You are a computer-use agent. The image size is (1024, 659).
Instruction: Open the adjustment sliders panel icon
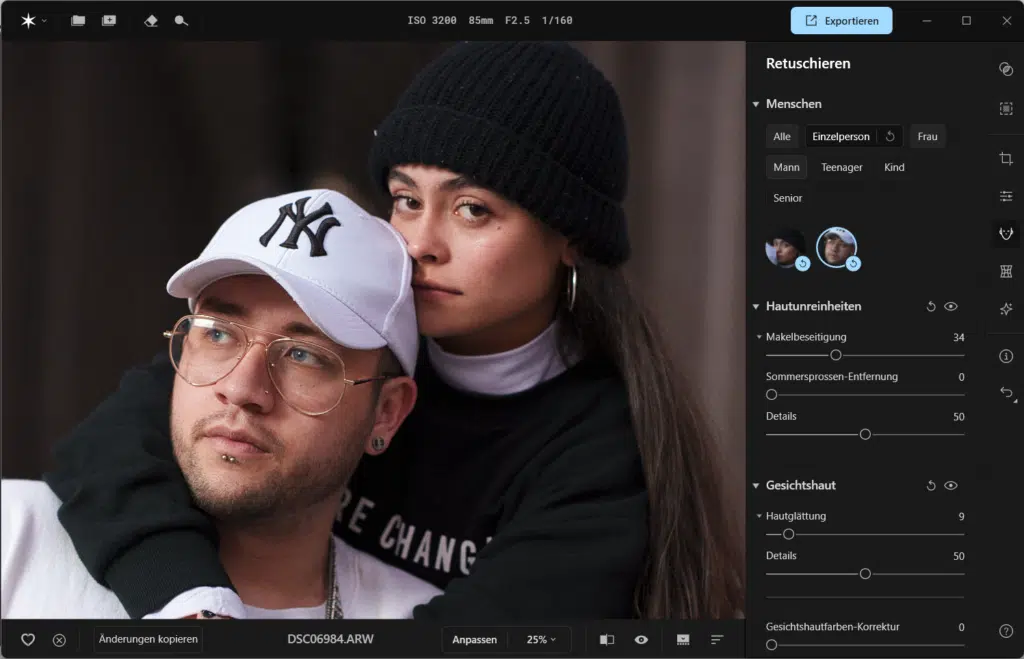(x=1006, y=196)
